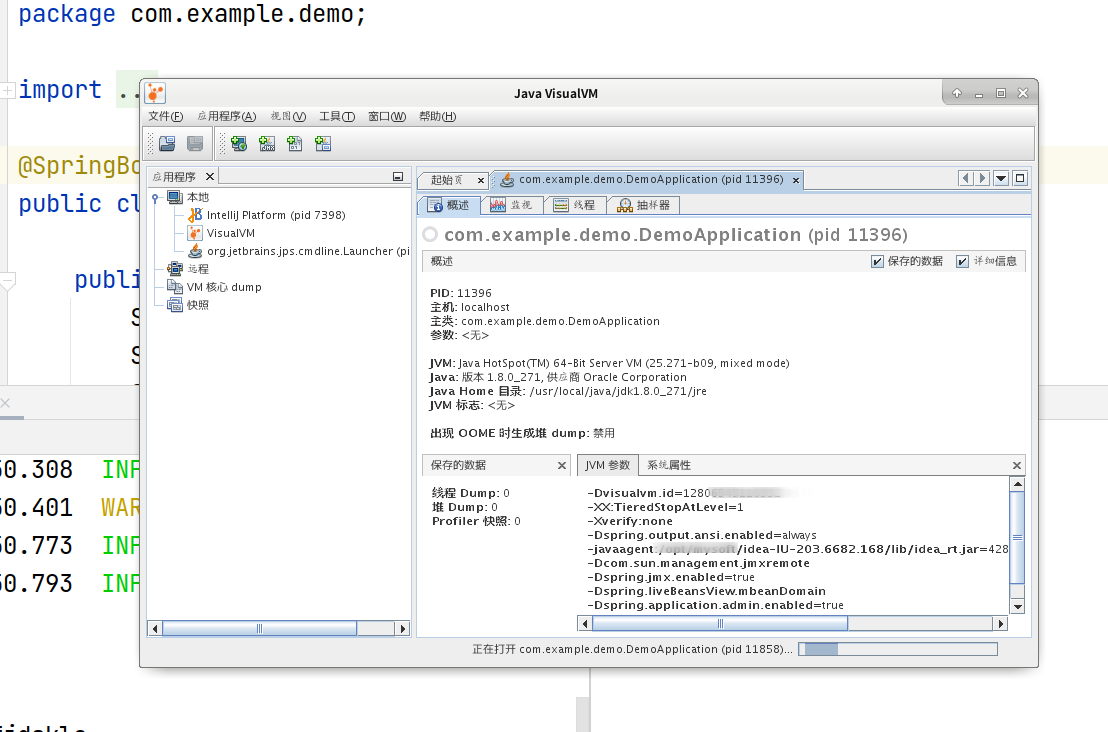This screenshot has height=732, width=1108.
Task: Close the DemoApplication (pid 11396) tab
Action: pyautogui.click(x=796, y=181)
